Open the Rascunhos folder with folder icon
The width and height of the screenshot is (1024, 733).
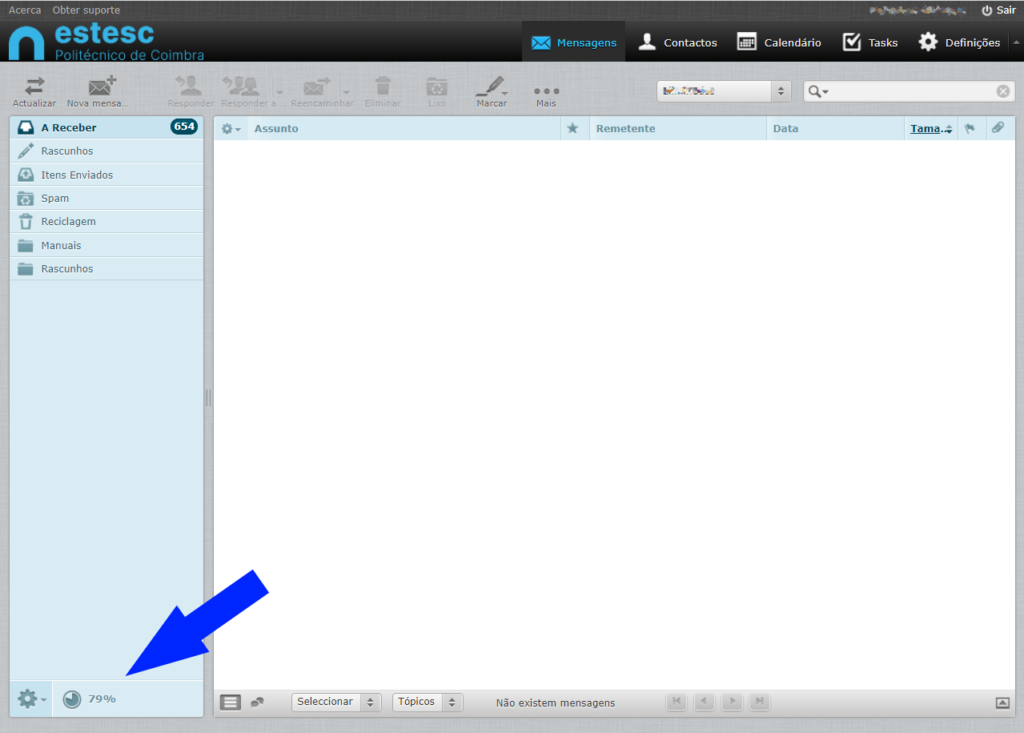pos(106,269)
